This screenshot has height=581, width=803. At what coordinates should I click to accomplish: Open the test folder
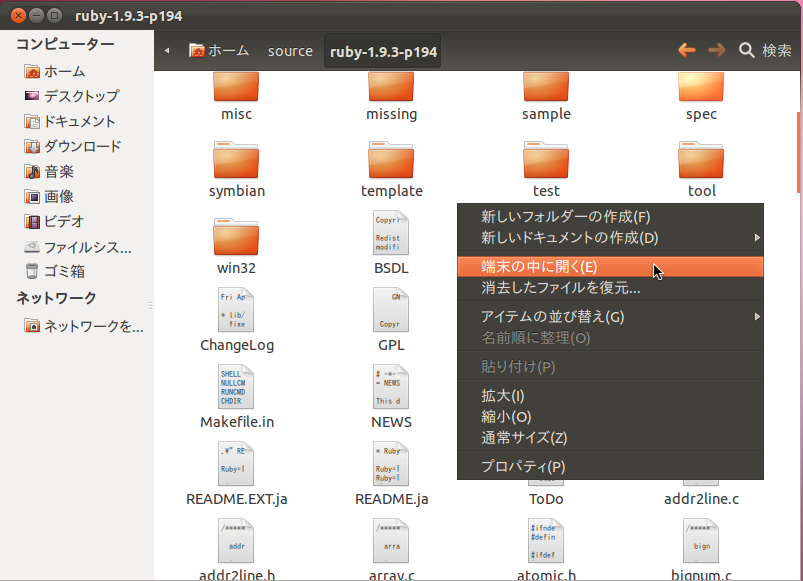546,160
